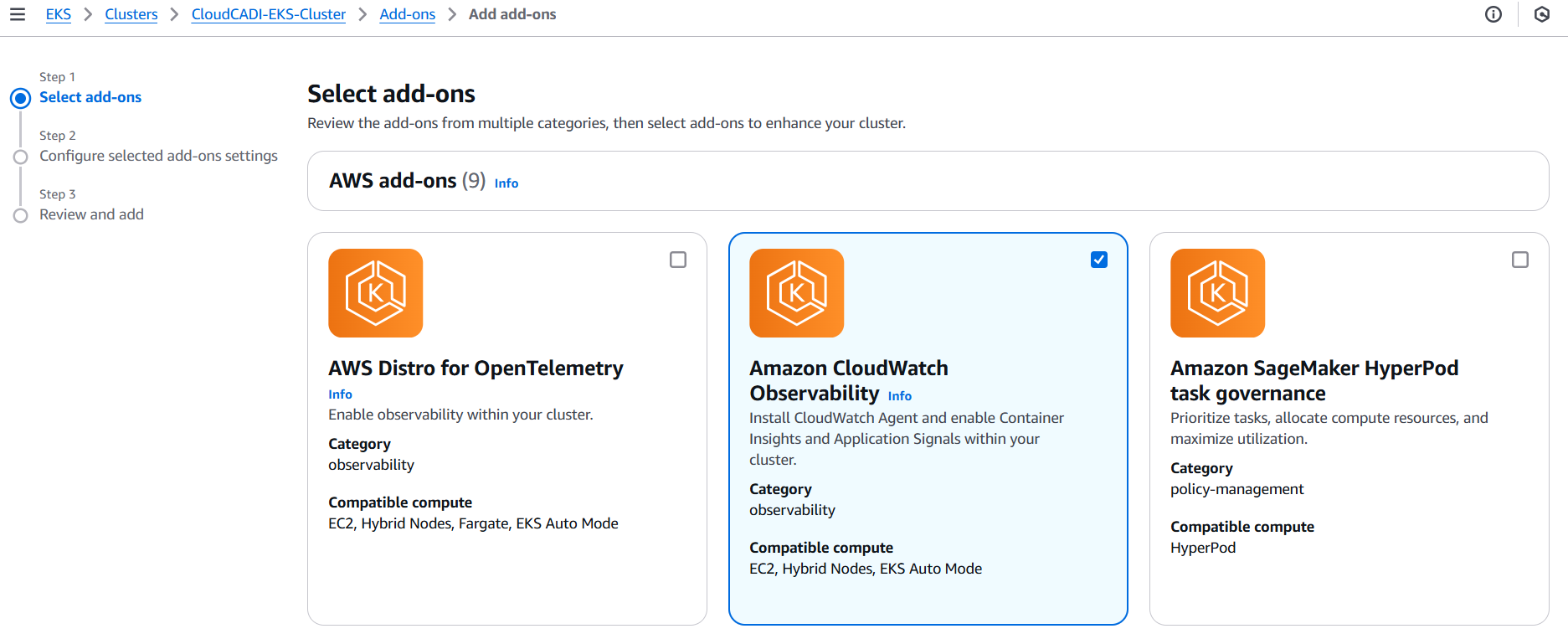This screenshot has width=1568, height=639.
Task: Click the info circle icon in top bar
Action: [x=1493, y=14]
